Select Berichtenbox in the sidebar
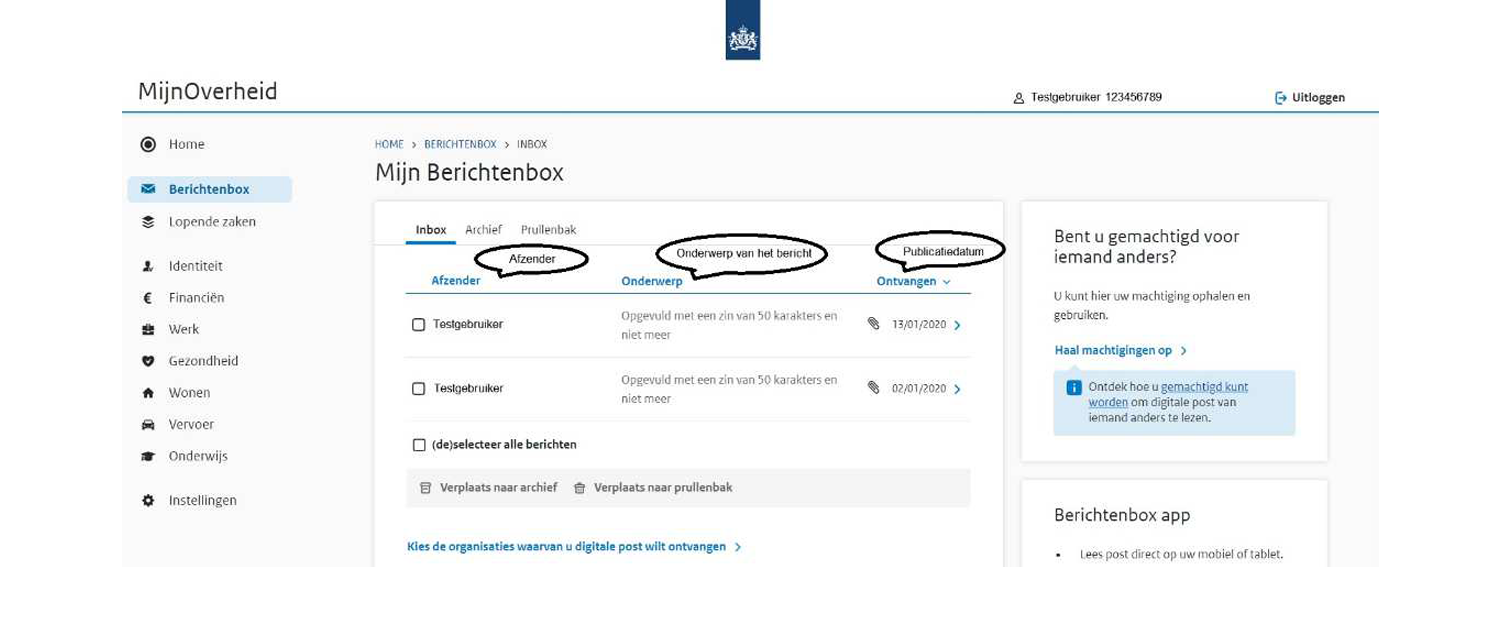This screenshot has width=1500, height=621. click(210, 189)
